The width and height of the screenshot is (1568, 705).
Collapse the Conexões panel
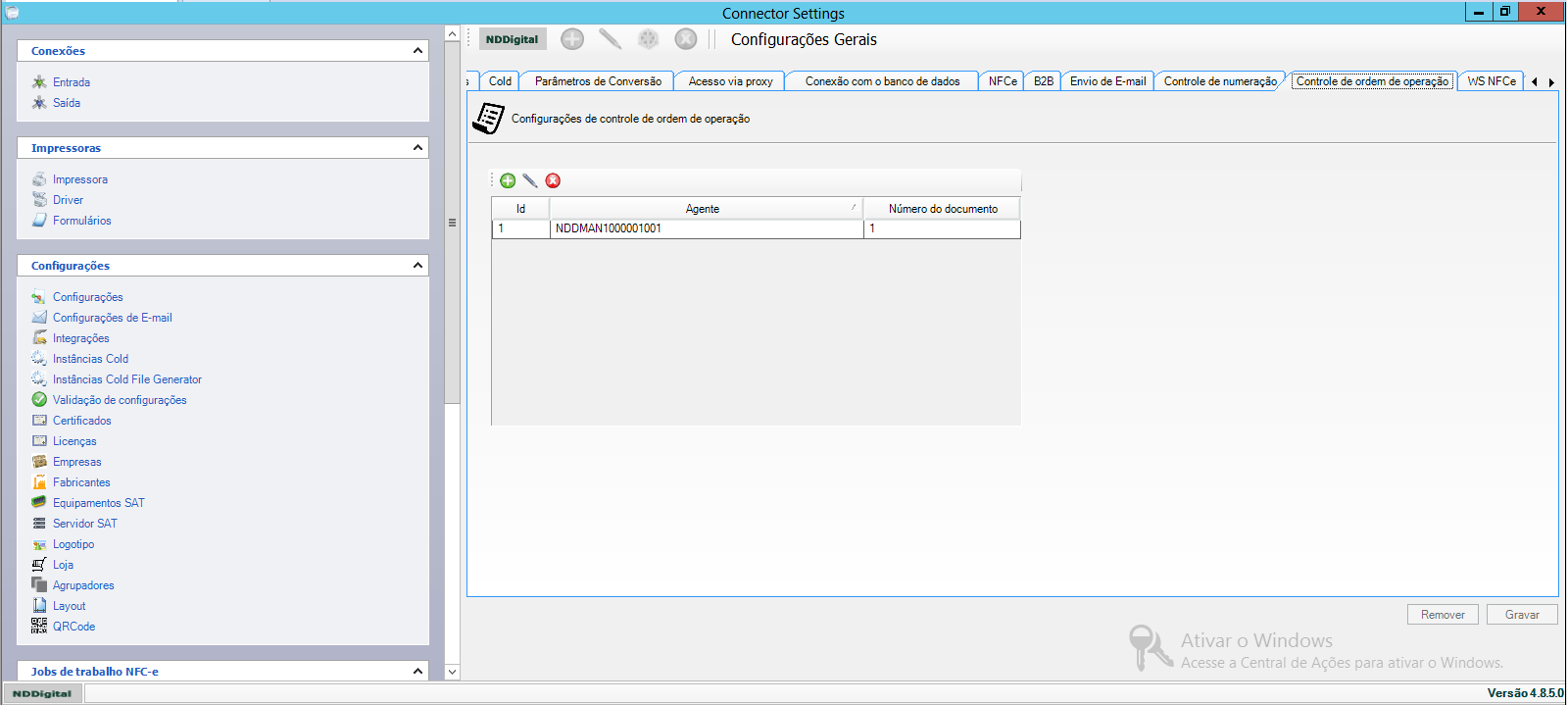click(x=417, y=51)
